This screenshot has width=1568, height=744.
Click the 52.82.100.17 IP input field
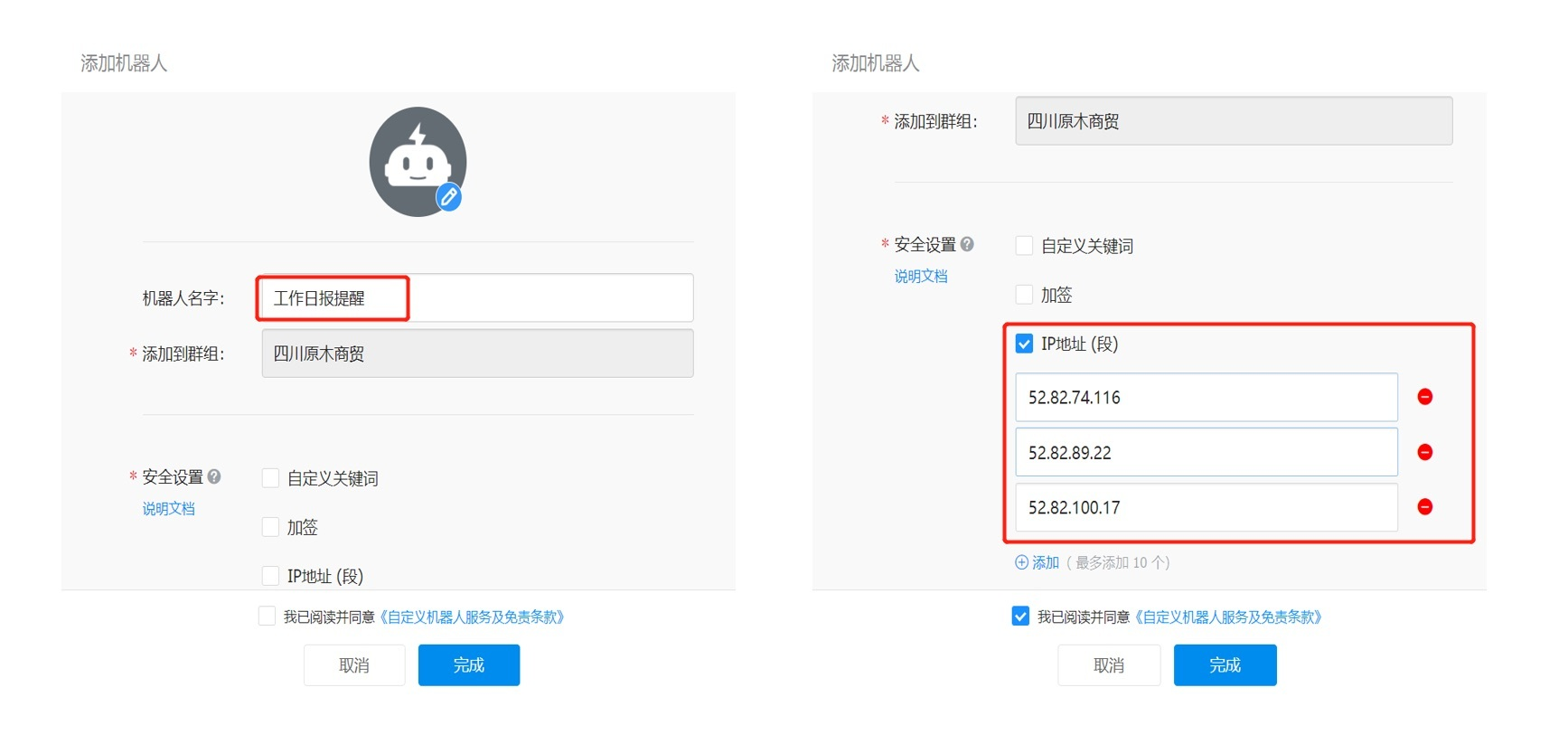click(1206, 507)
